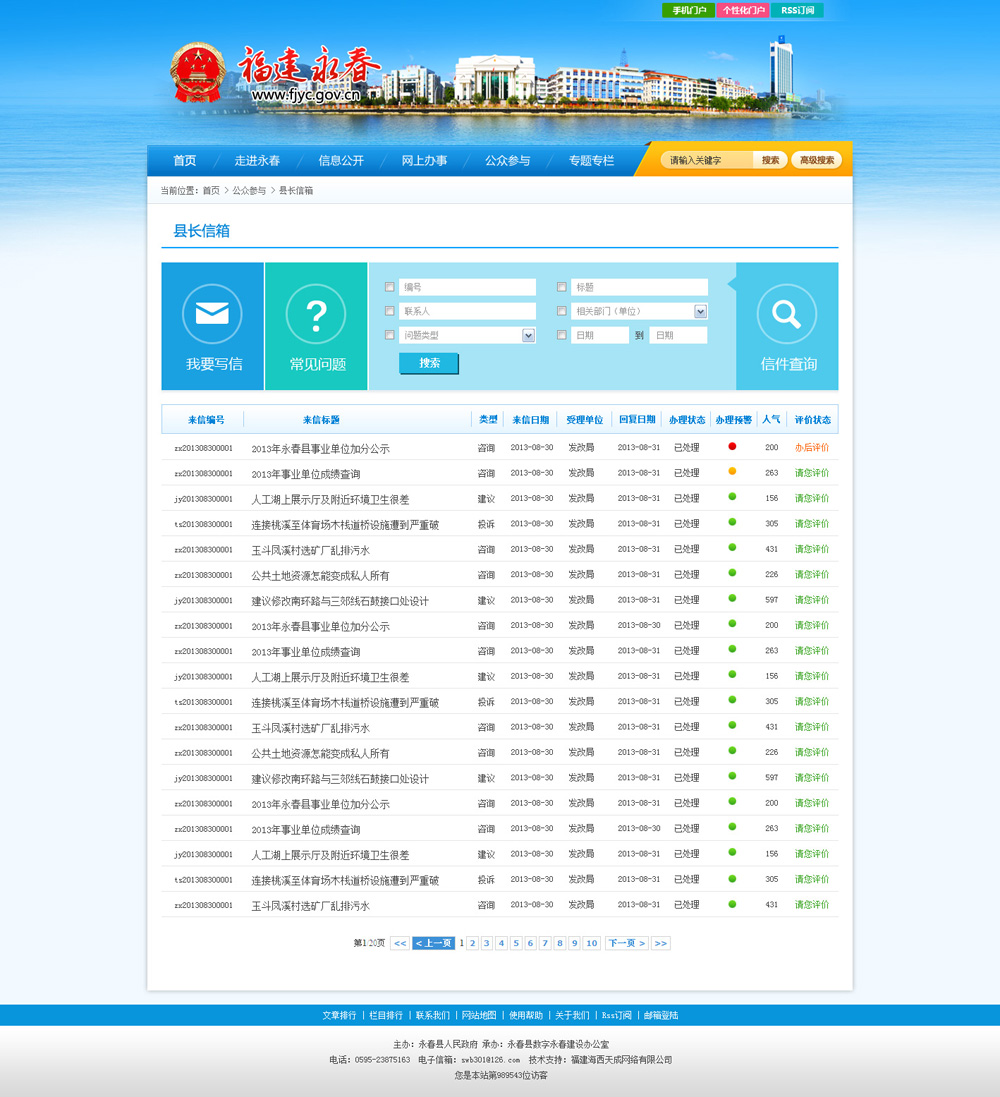Open the question mark FAQ icon
Screen dimensions: 1000x1097
(316, 314)
